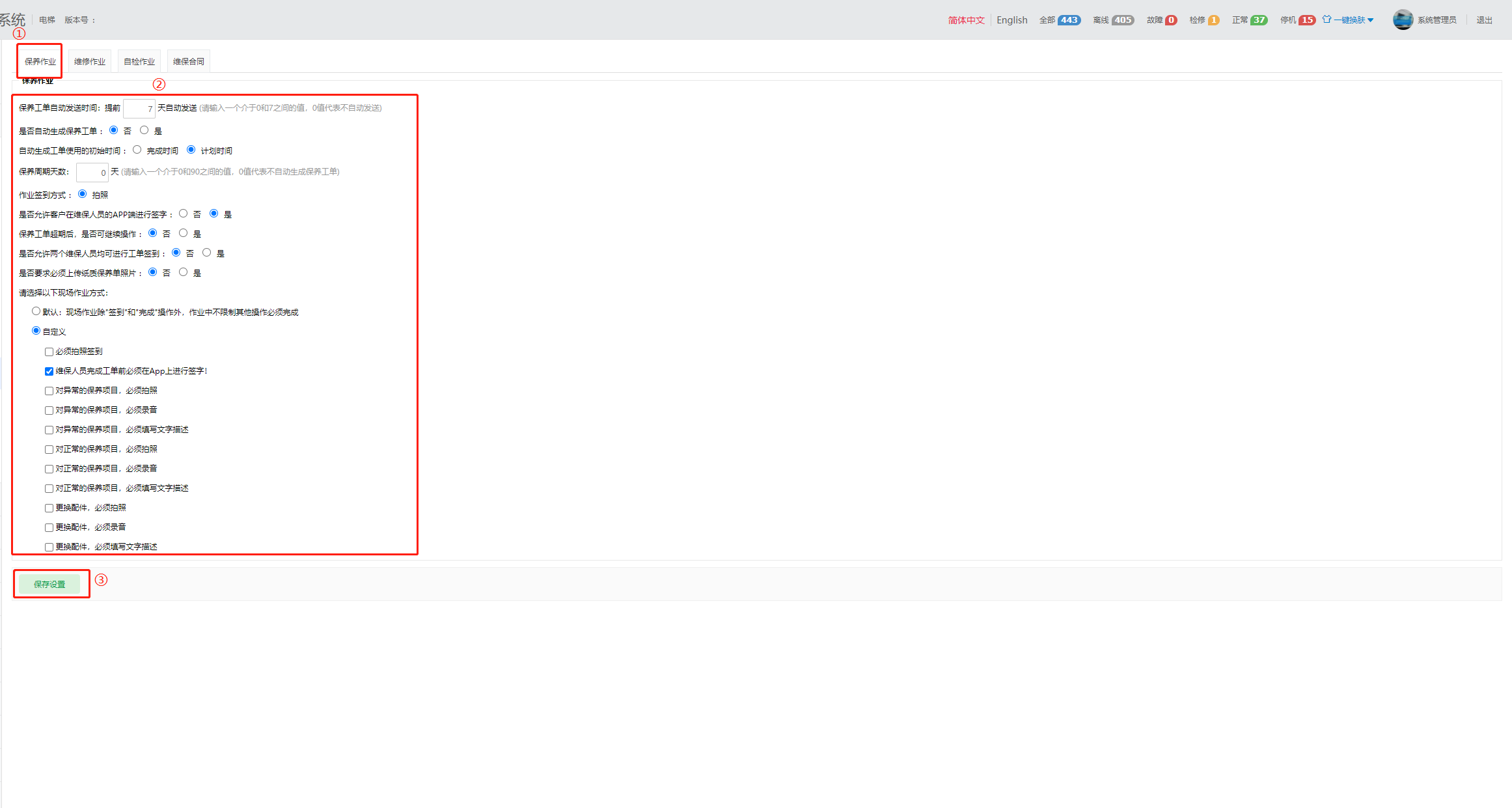
Task: Open the 一键换肤 dropdown arrow
Action: [1371, 20]
